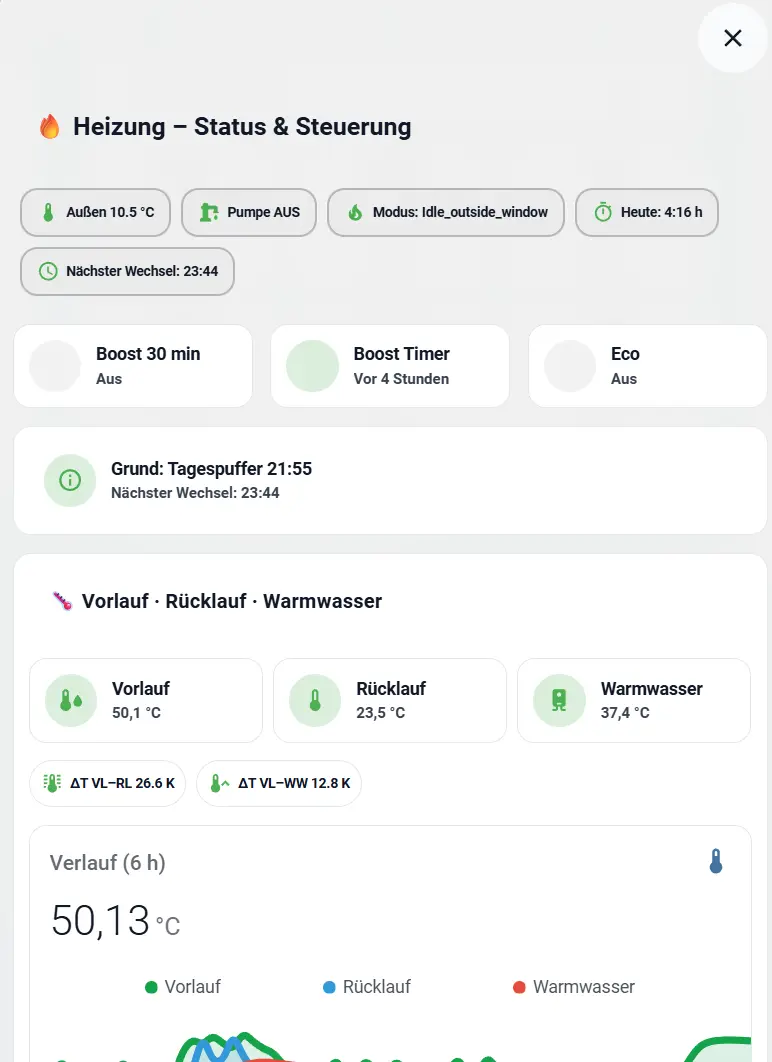
Task: Open the ΔT VL–WW 12.8 K chip
Action: coord(279,784)
